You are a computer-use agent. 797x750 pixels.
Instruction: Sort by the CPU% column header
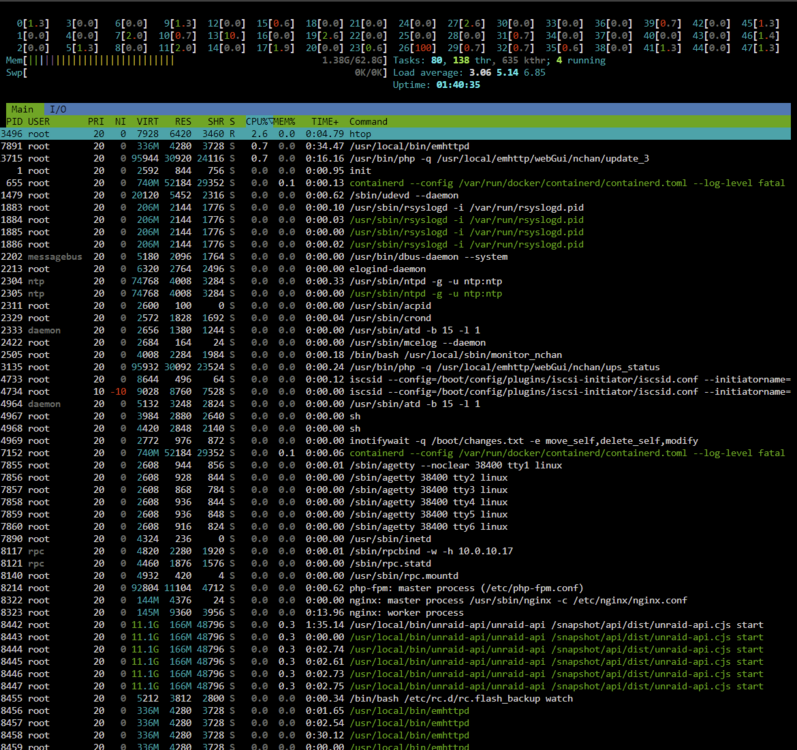(259, 121)
